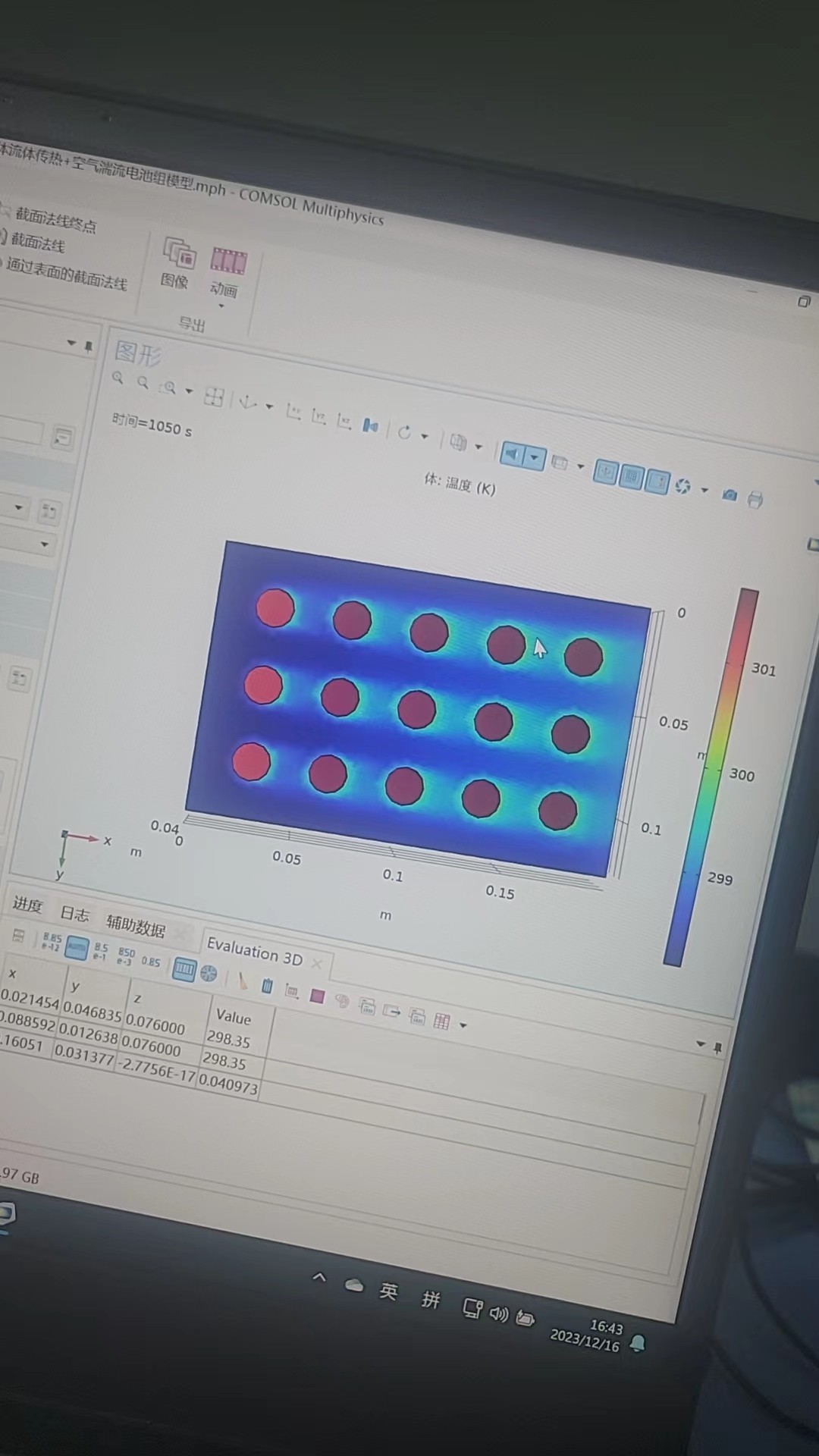Click the taskbar volume speaker icon
The image size is (819, 1456).
click(498, 1313)
